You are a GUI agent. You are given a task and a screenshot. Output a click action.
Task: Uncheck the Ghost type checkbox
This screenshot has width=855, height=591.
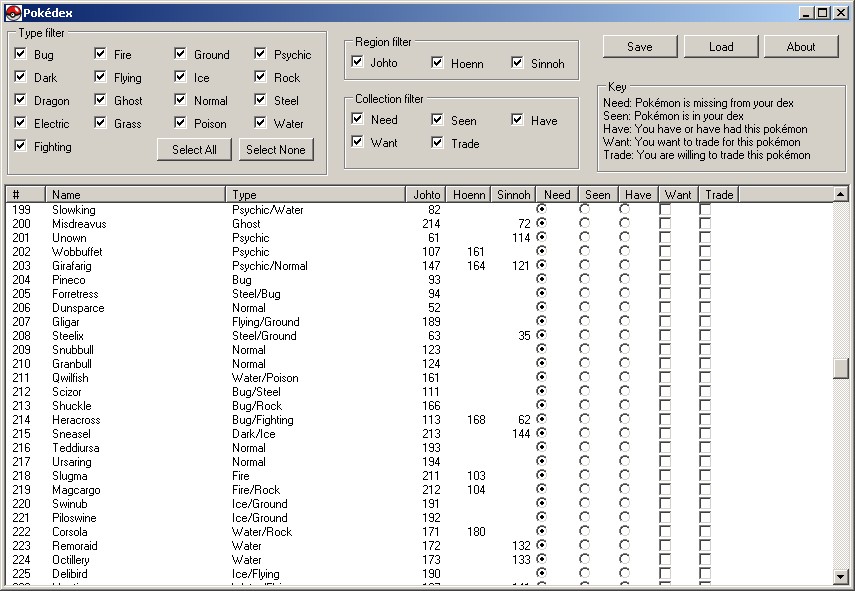100,100
